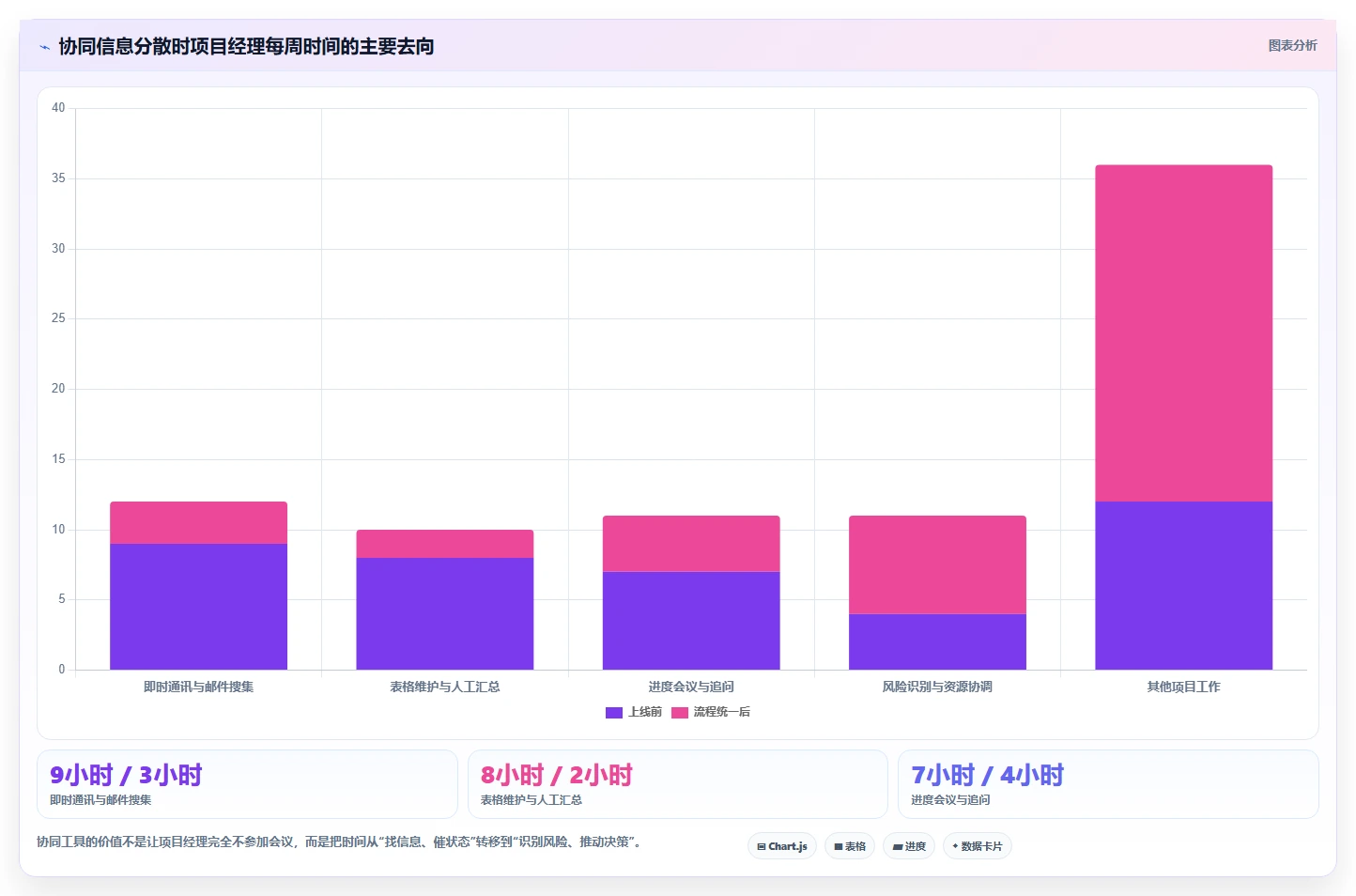Click the purple bar for 风险识别与资源协调
Viewport: 1356px width, 896px height.
[937, 641]
